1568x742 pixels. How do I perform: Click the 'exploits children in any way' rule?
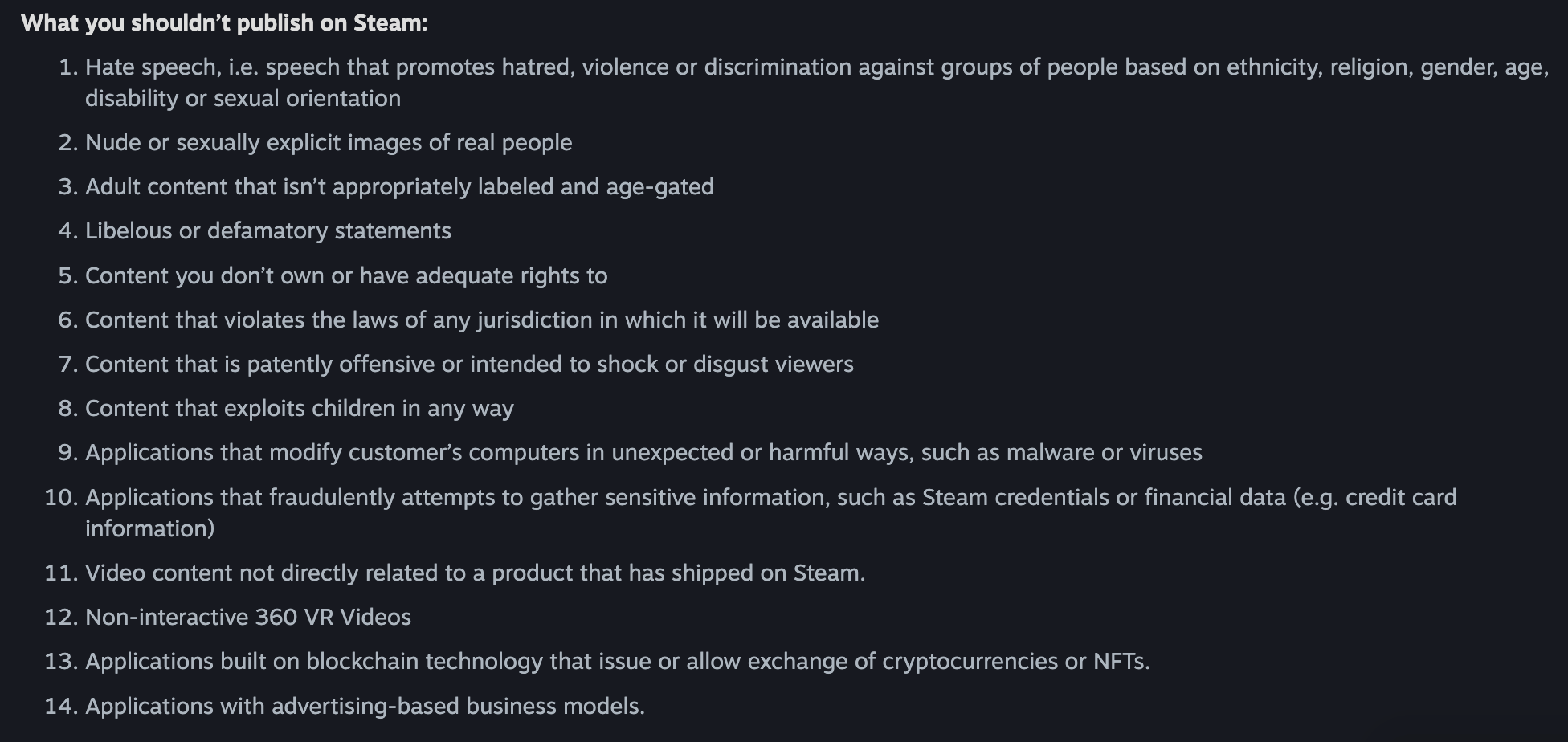click(300, 408)
